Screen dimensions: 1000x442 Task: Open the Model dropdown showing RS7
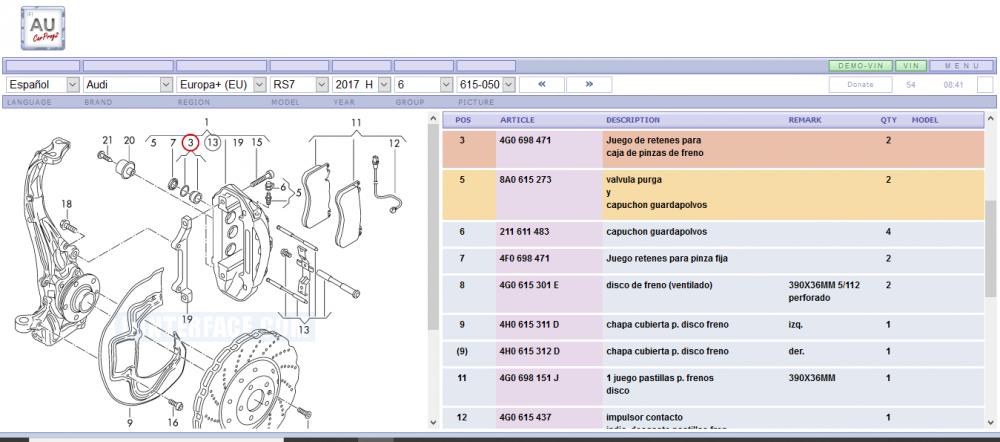click(x=299, y=84)
